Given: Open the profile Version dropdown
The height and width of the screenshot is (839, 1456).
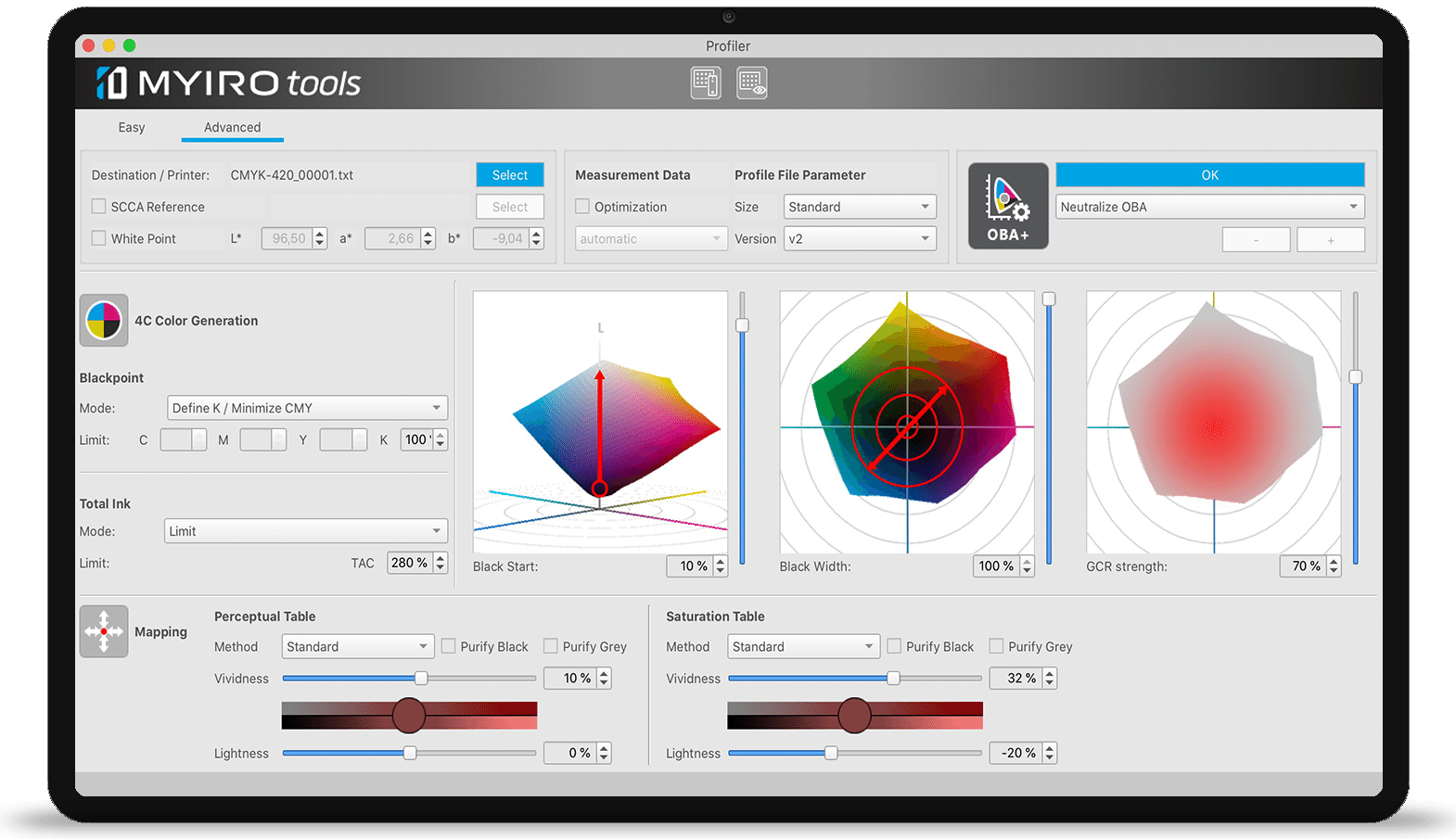Looking at the screenshot, I should (860, 238).
